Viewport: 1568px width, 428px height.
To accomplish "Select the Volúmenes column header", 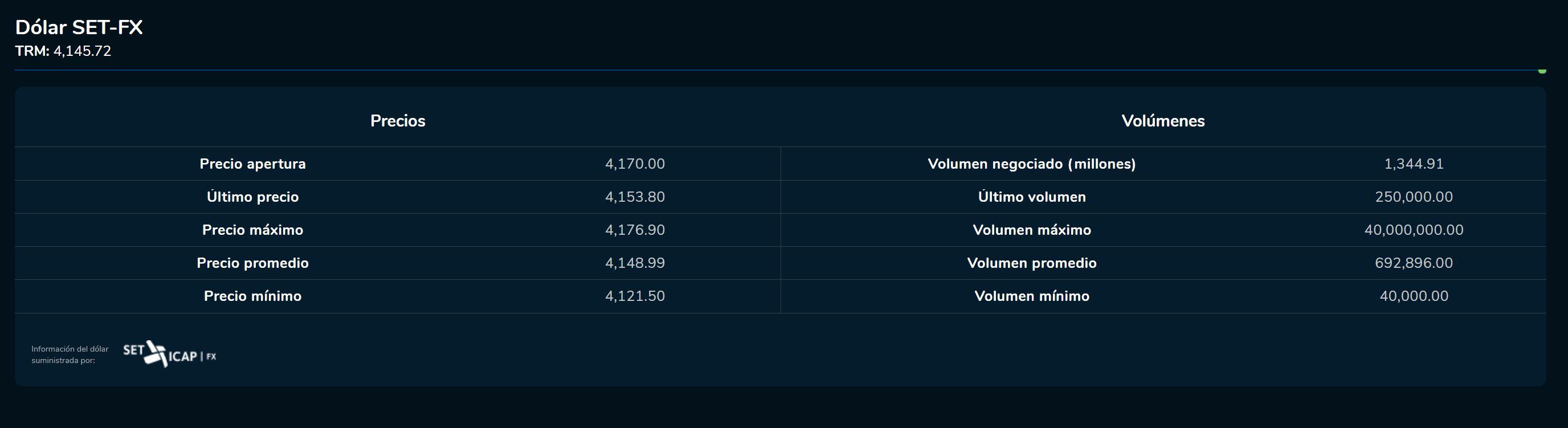I will tap(1162, 121).
